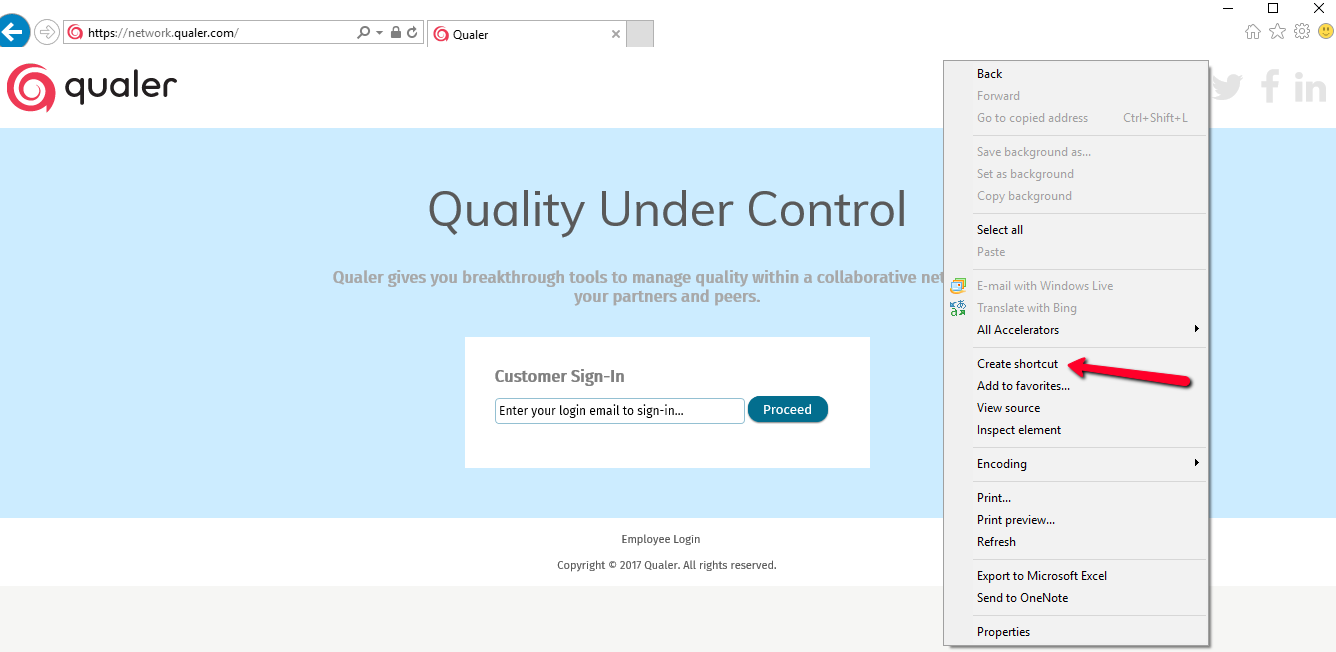This screenshot has width=1336, height=652.
Task: Click the Home icon in browser toolbar
Action: [1253, 32]
